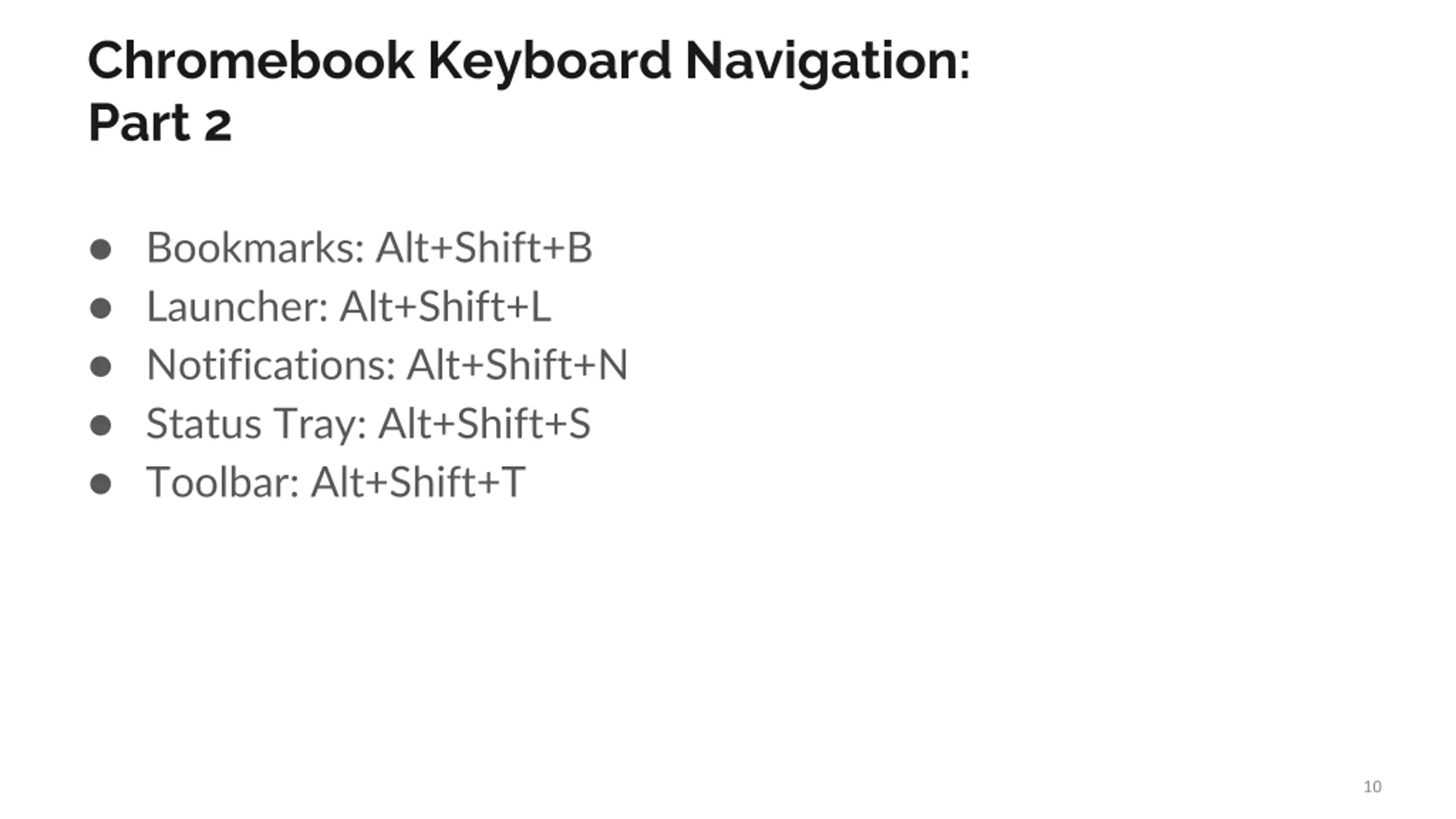
Task: Select the 'Alt+Shift+S' shortcut text
Action: tap(485, 424)
